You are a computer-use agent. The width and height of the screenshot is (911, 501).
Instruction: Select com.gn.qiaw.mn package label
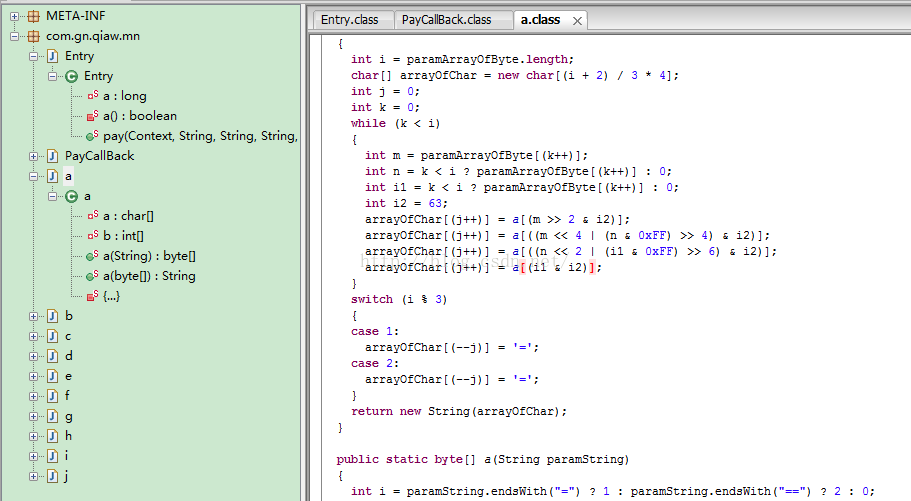point(93,36)
